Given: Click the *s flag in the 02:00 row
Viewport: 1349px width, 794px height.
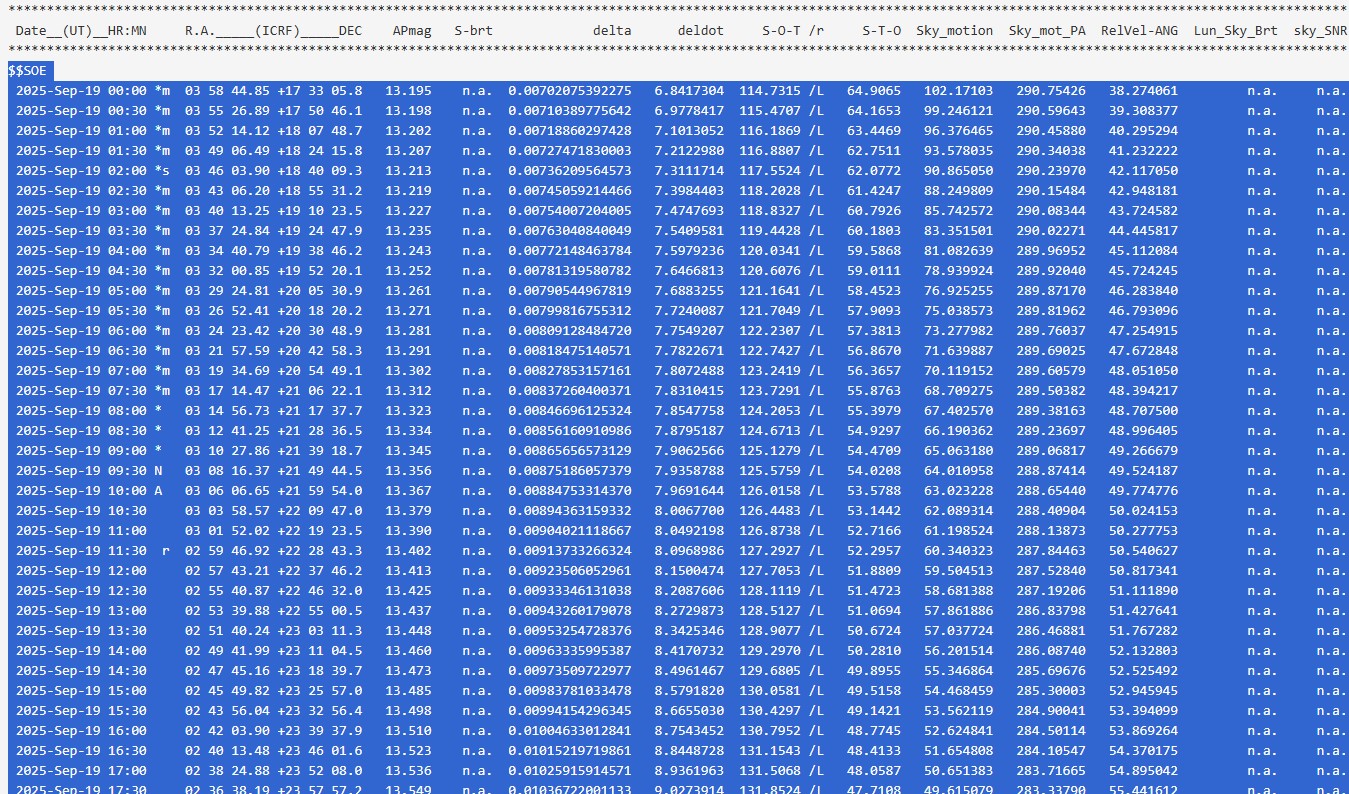Looking at the screenshot, I should [x=162, y=171].
